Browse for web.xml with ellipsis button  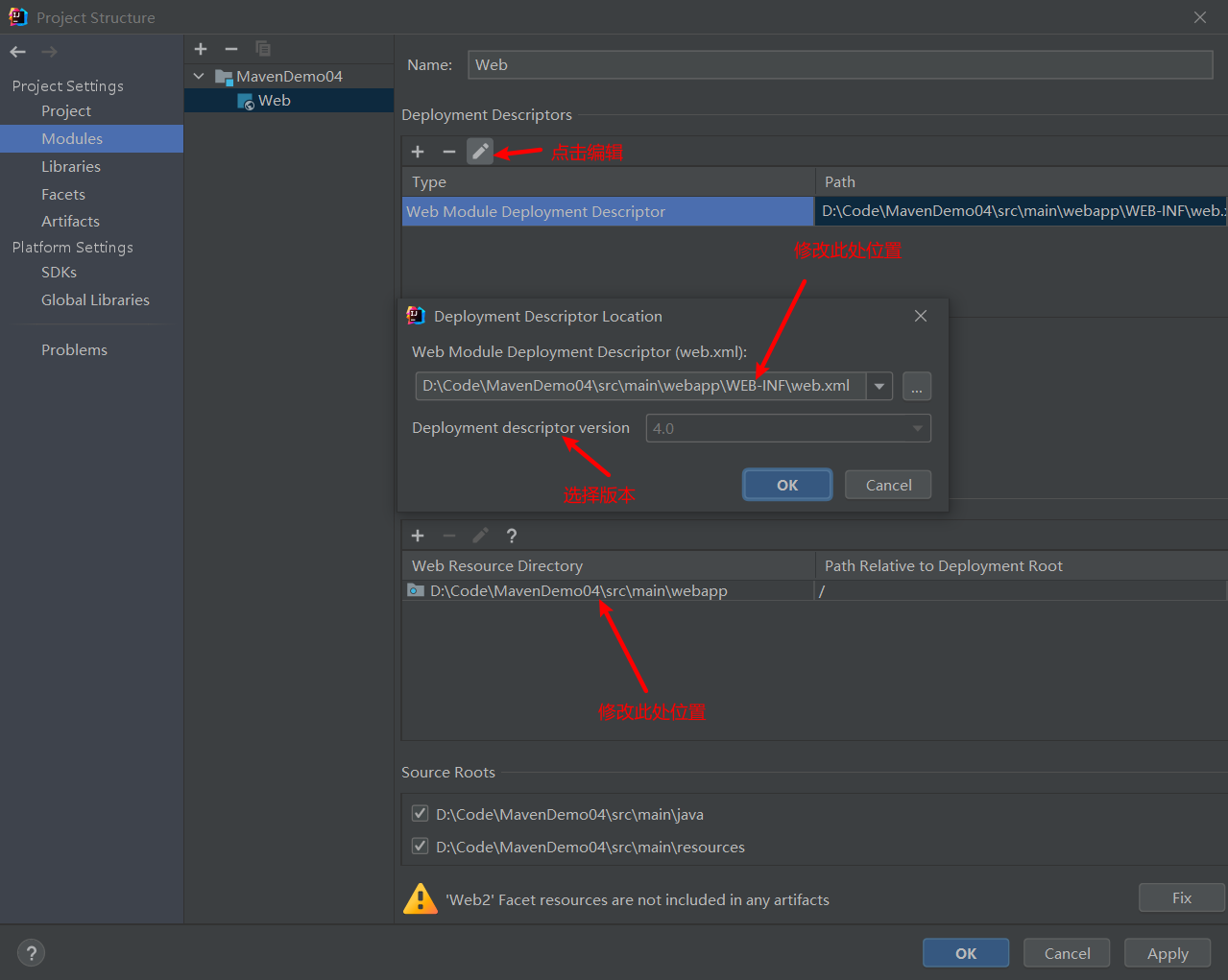point(917,386)
